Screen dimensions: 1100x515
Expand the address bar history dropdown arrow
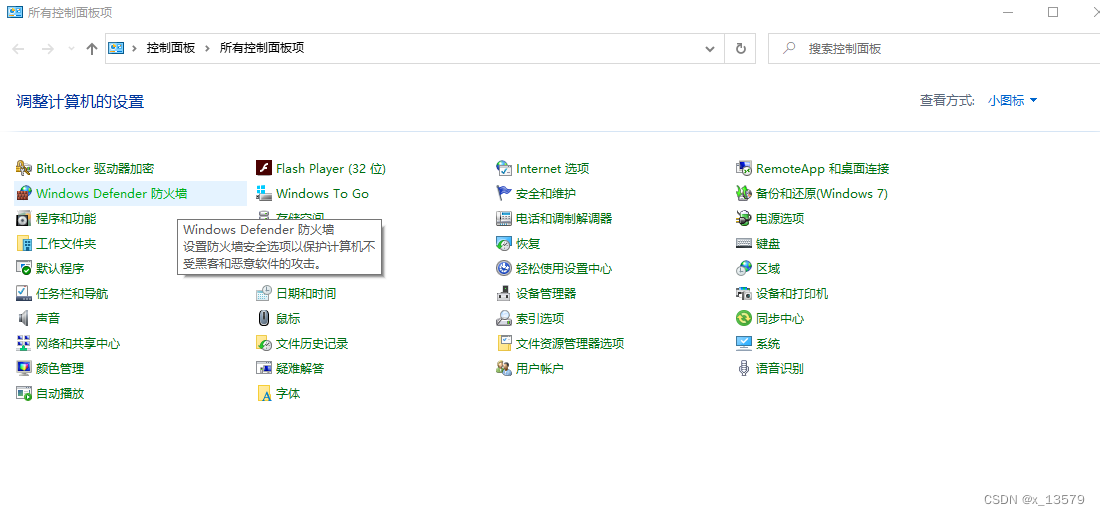tap(709, 49)
